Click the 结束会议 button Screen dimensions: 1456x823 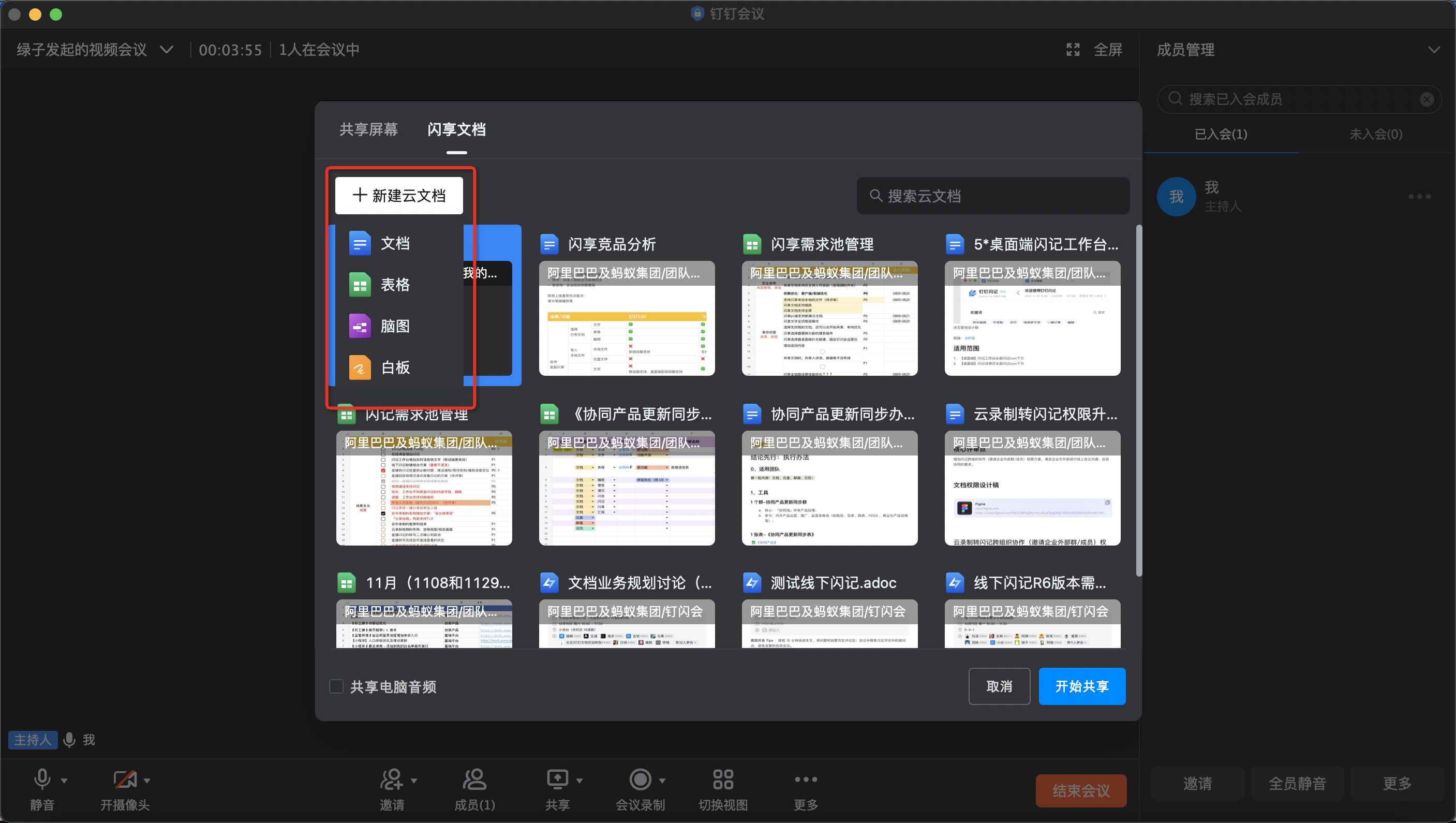(x=1081, y=790)
